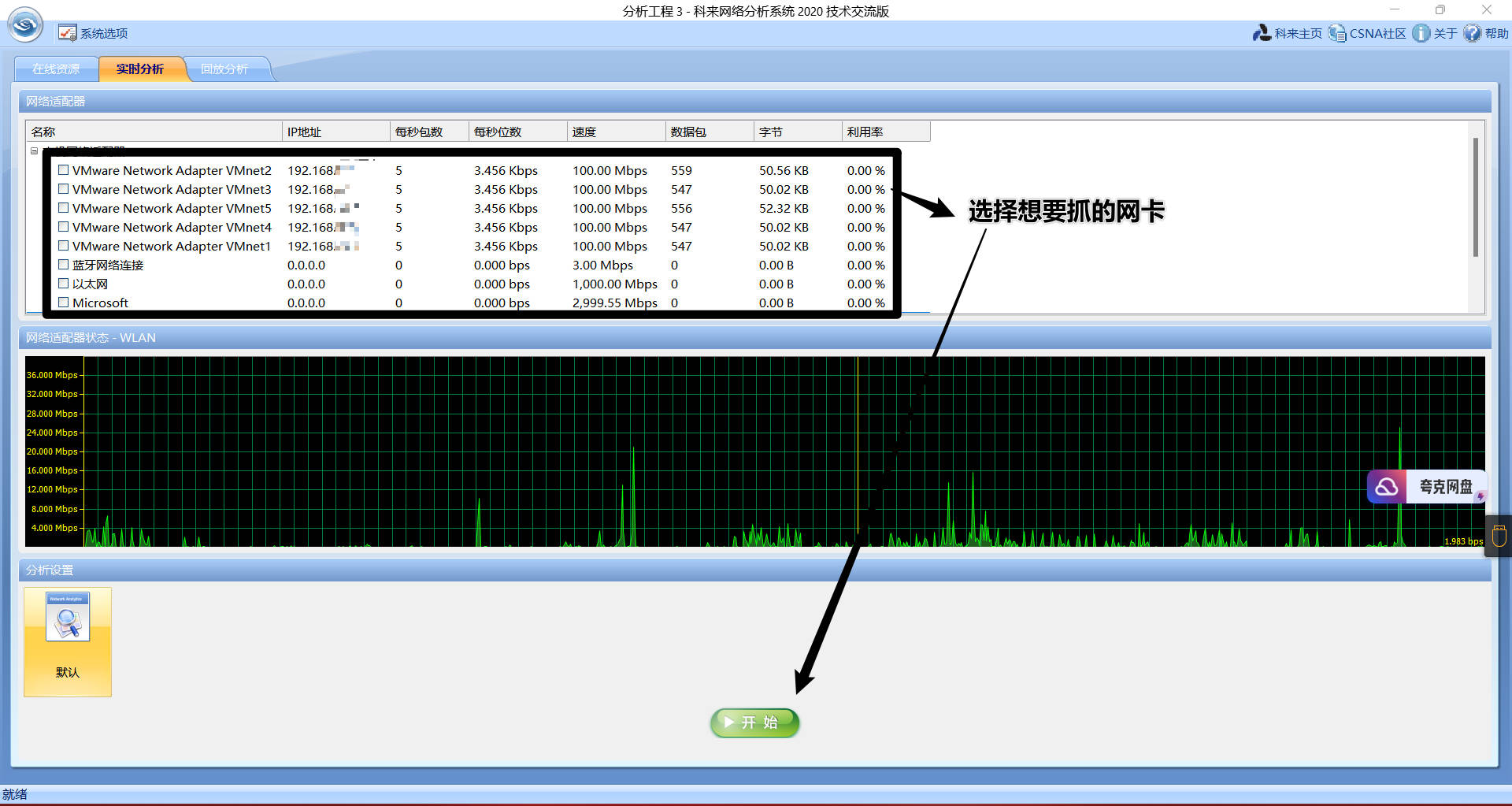
Task: Click the 52.32 KB bytes cell
Action: click(784, 208)
